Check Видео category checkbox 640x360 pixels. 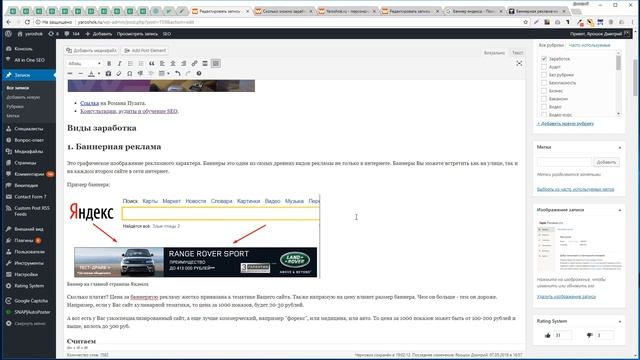(x=544, y=107)
